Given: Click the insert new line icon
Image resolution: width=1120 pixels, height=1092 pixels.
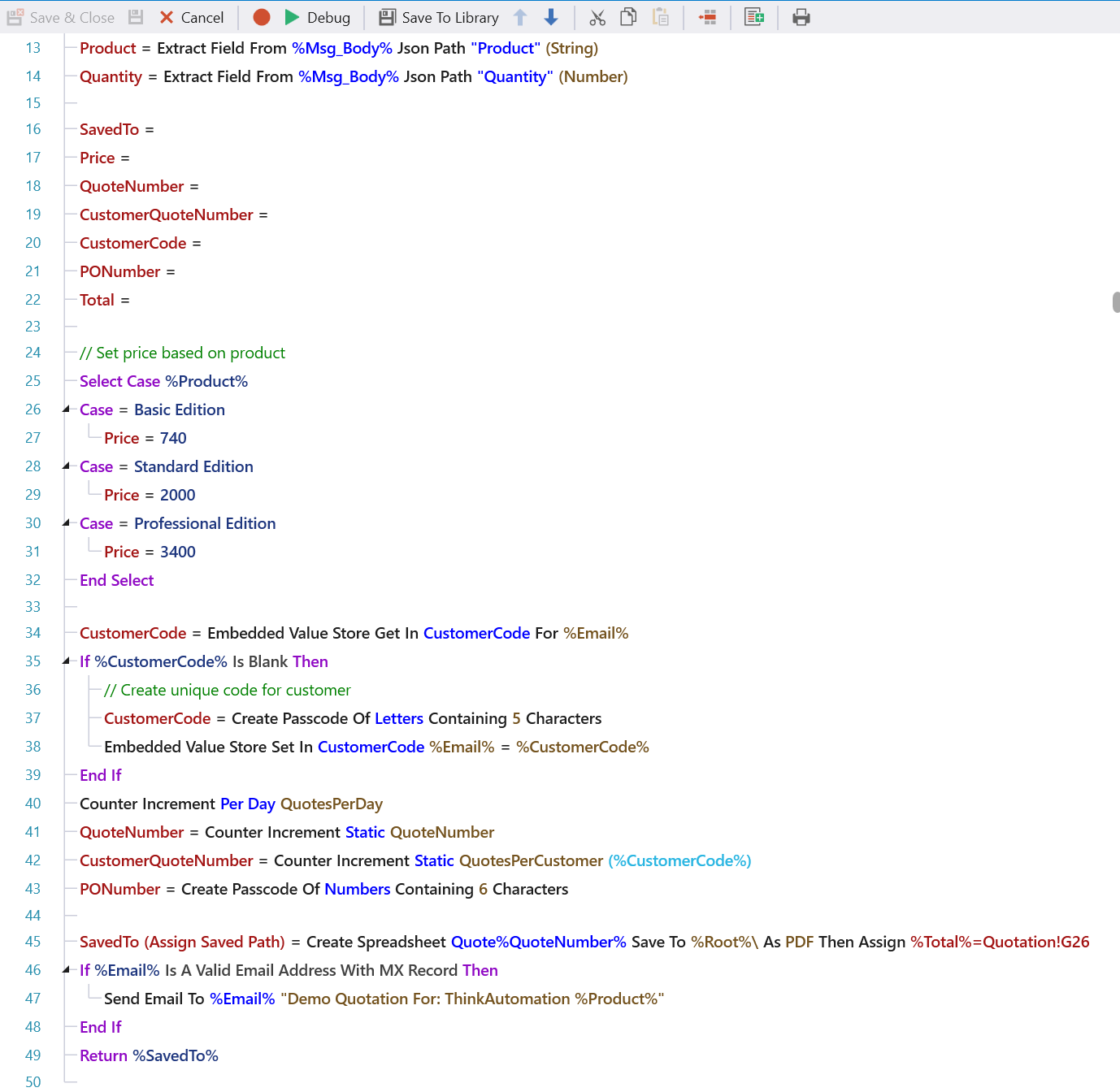Looking at the screenshot, I should click(754, 17).
